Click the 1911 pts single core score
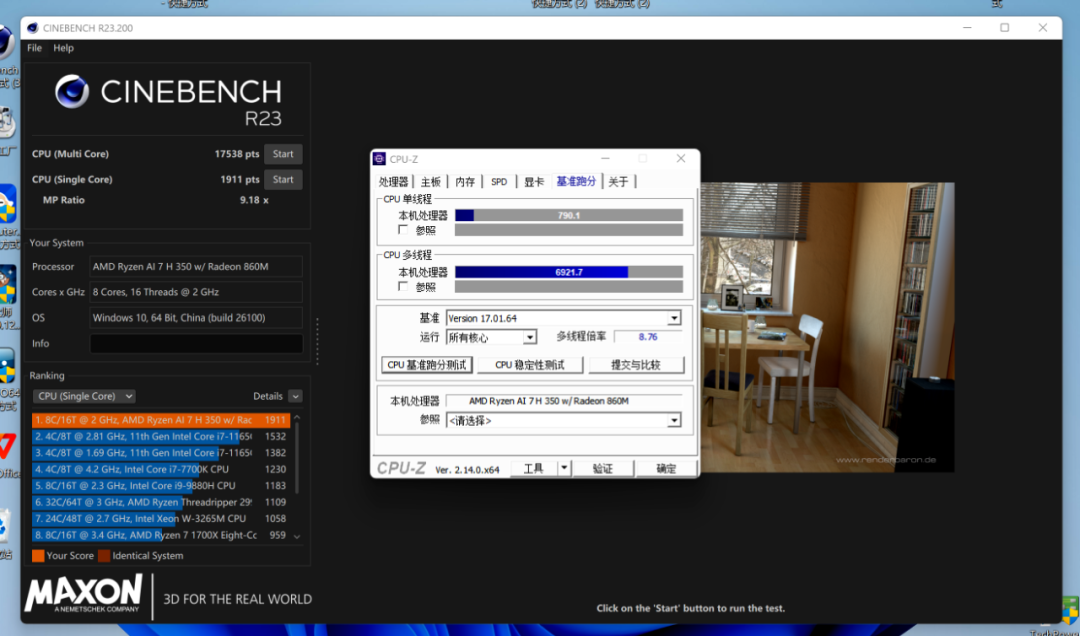Image resolution: width=1080 pixels, height=636 pixels. pyautogui.click(x=240, y=179)
